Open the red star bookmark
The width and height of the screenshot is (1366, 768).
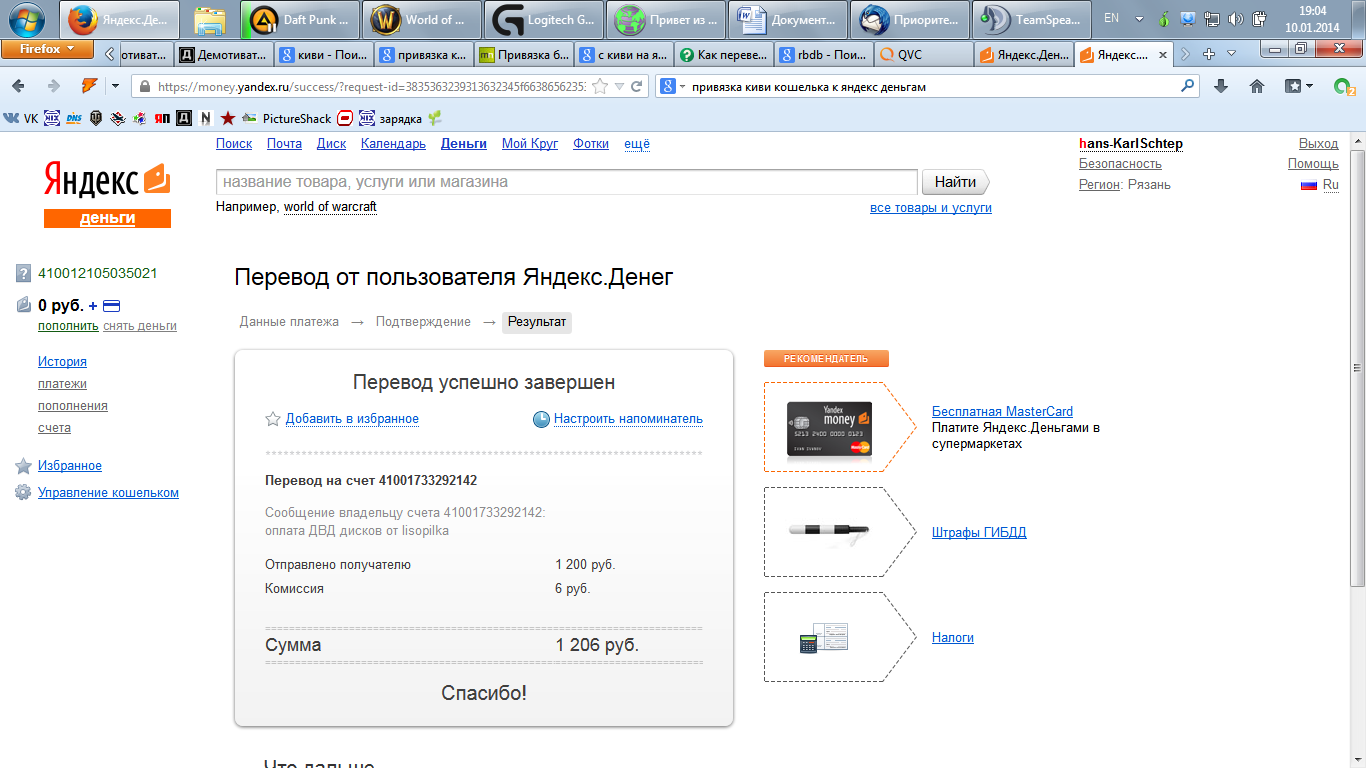228,118
